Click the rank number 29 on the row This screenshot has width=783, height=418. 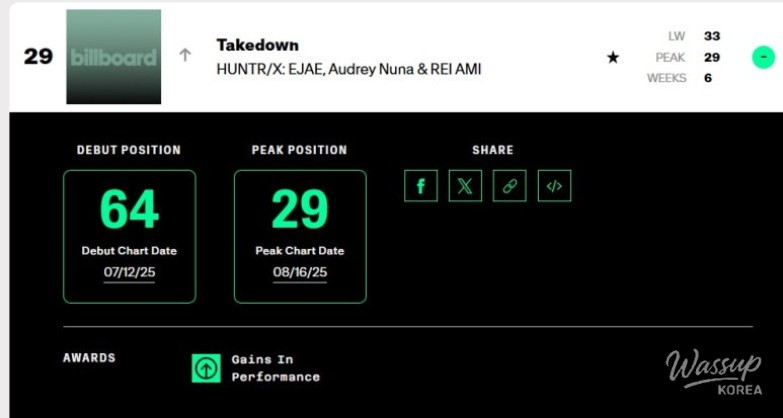click(x=38, y=57)
